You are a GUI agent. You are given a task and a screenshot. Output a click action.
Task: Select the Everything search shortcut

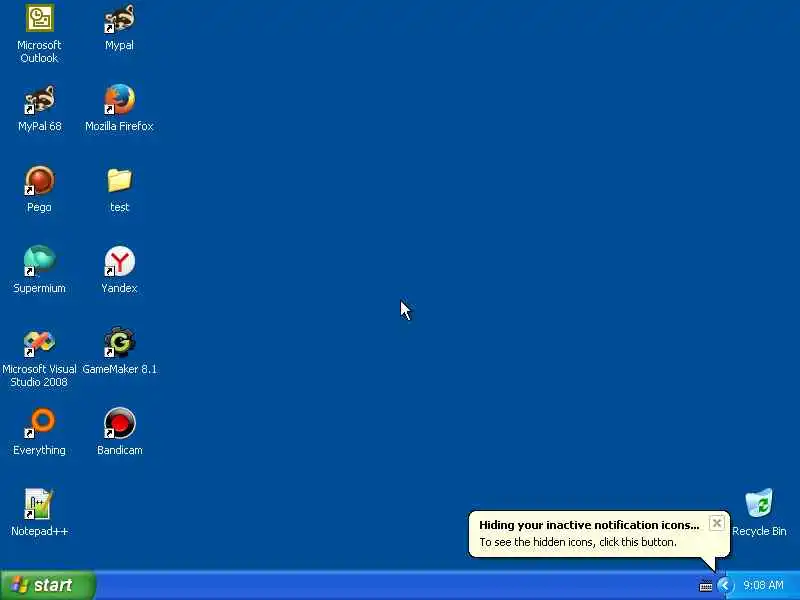39,423
